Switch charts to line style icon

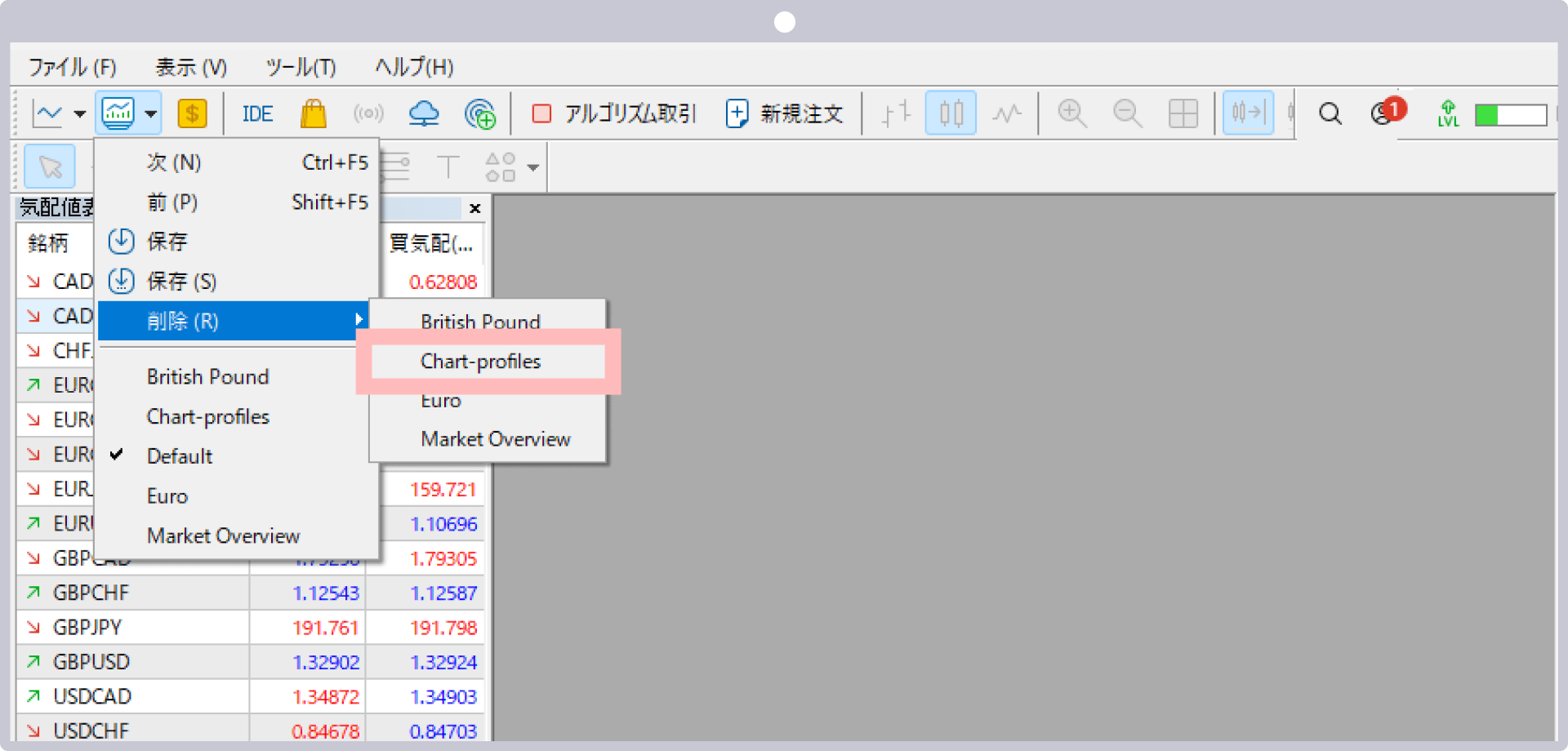1007,113
